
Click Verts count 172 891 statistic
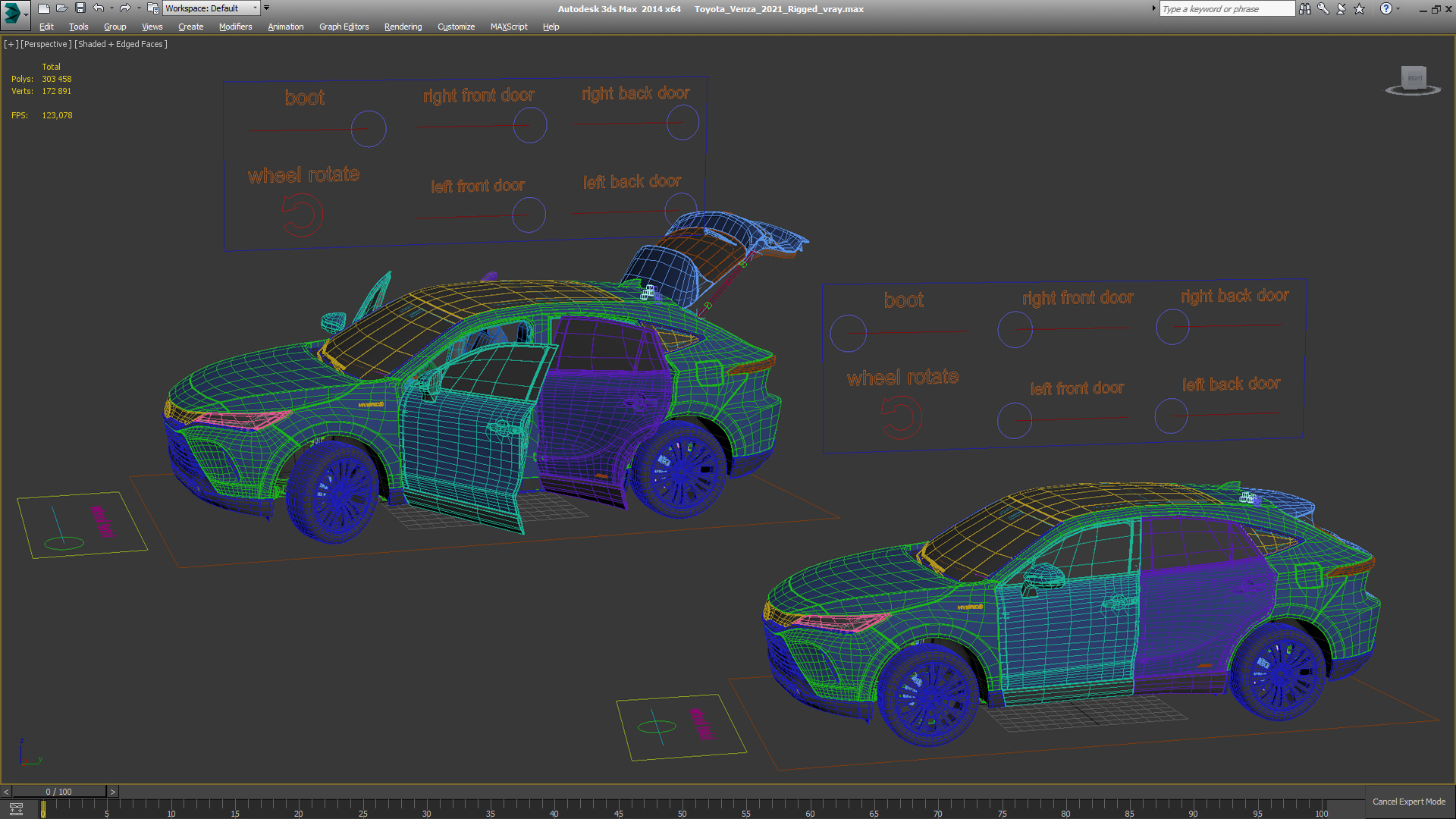(57, 91)
